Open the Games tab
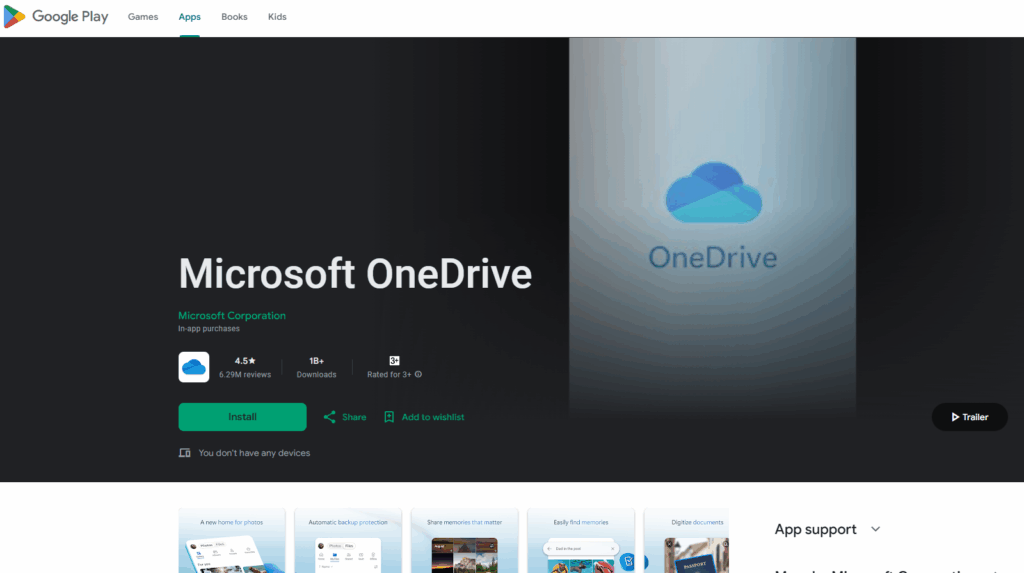The image size is (1024, 573). [143, 17]
